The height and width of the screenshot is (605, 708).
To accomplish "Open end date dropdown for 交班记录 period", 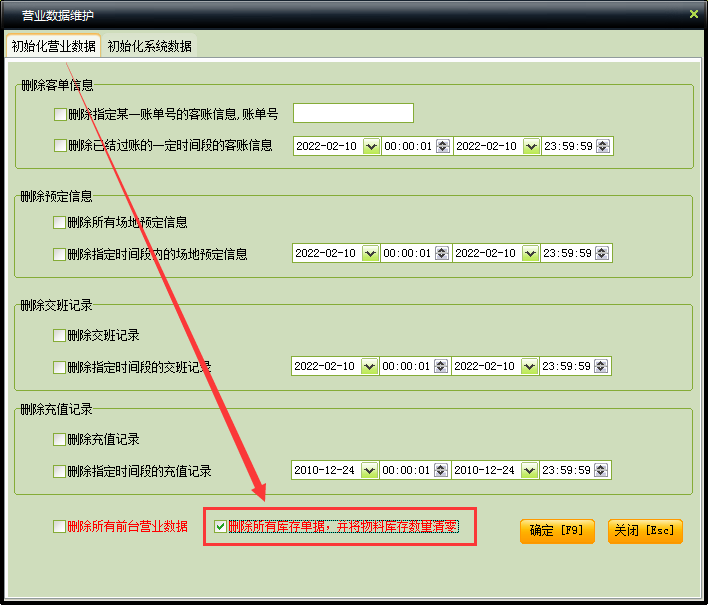I will [x=529, y=366].
